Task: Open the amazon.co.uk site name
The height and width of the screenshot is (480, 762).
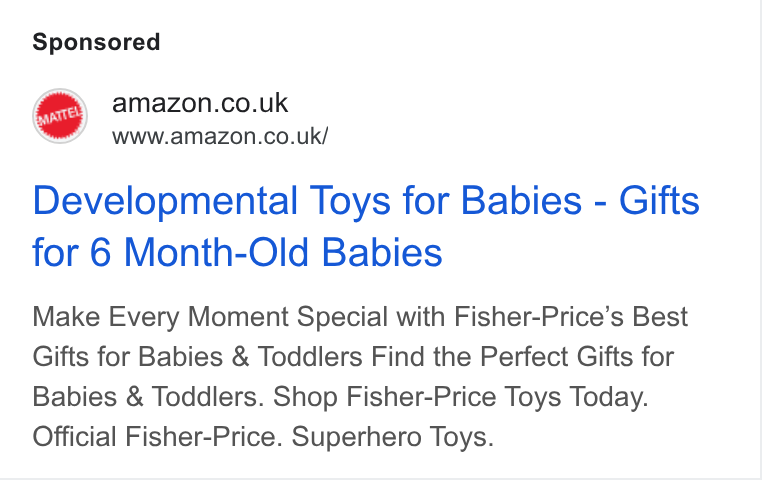Action: [x=200, y=103]
